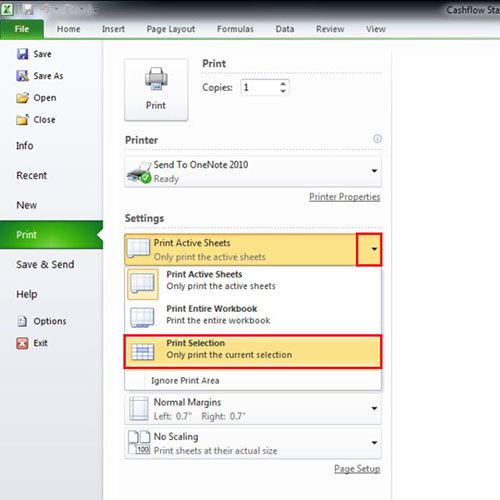Click the Exit entry with red X
Image resolution: width=500 pixels, height=500 pixels.
click(x=32, y=343)
